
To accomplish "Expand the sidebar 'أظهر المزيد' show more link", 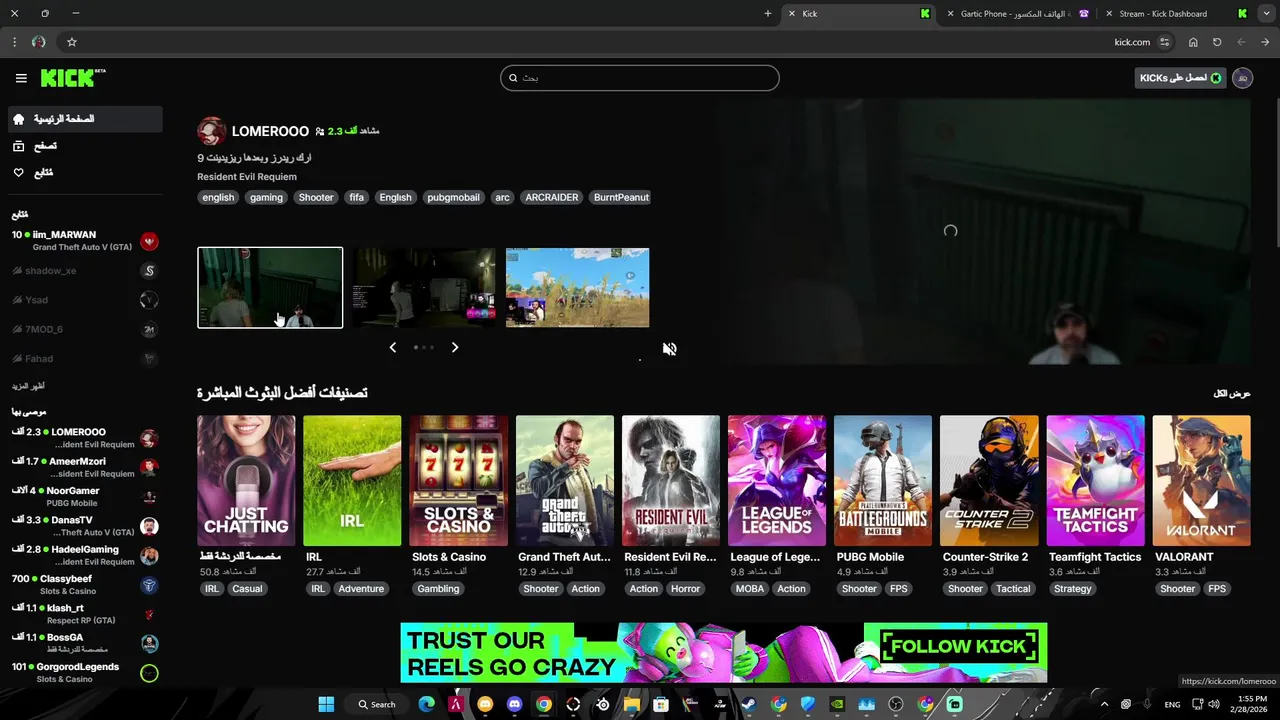I will 28,386.
